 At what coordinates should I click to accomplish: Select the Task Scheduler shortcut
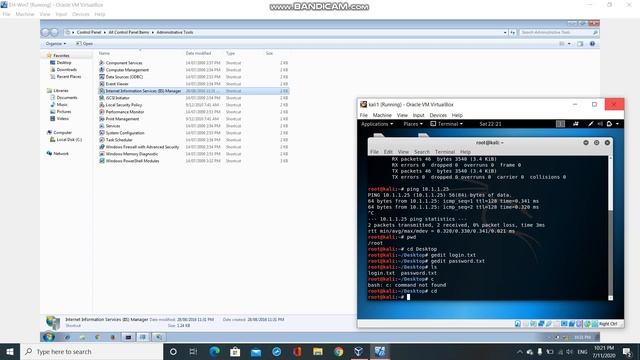119,140
